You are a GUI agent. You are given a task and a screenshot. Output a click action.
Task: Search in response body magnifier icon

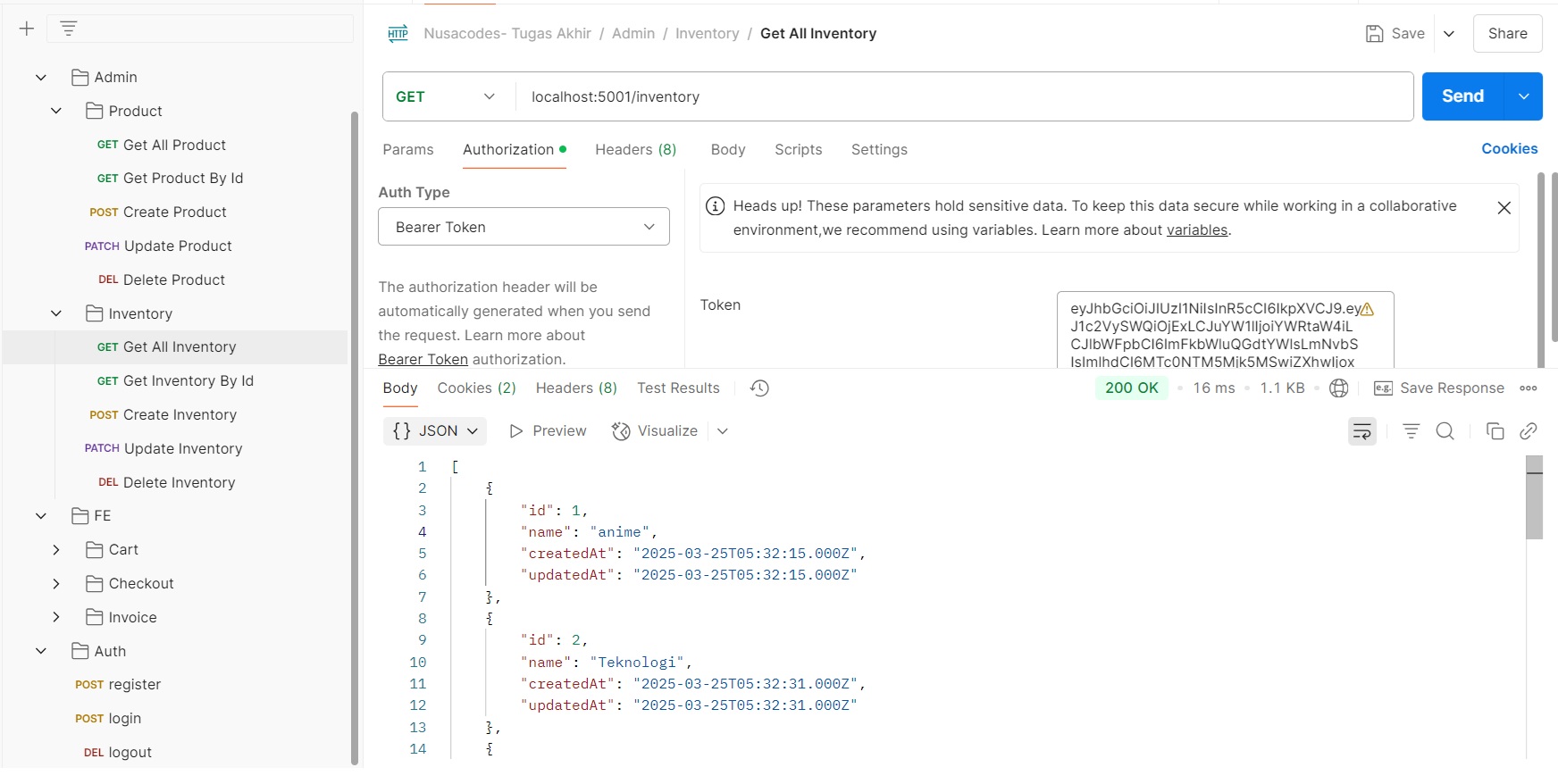point(1445,431)
